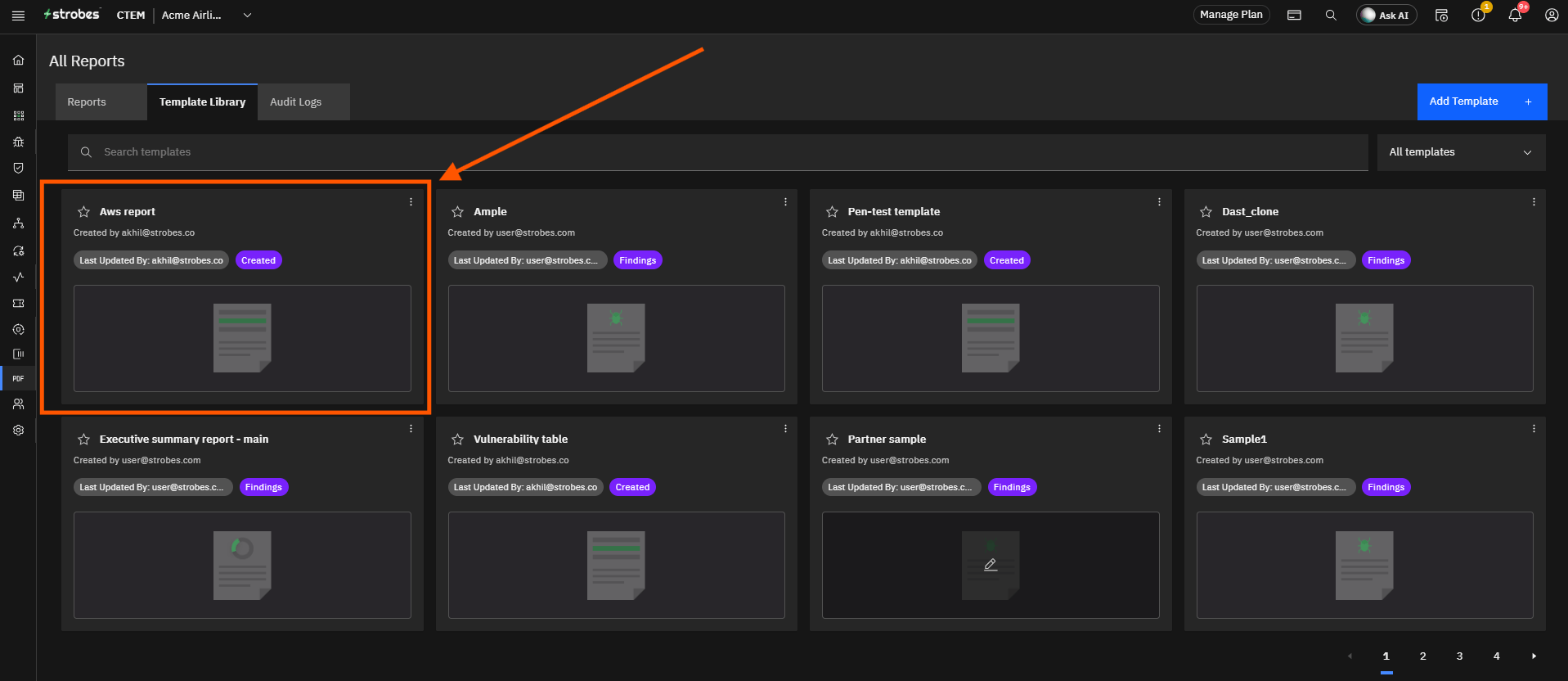Go to pagination page 3

[x=1459, y=656]
